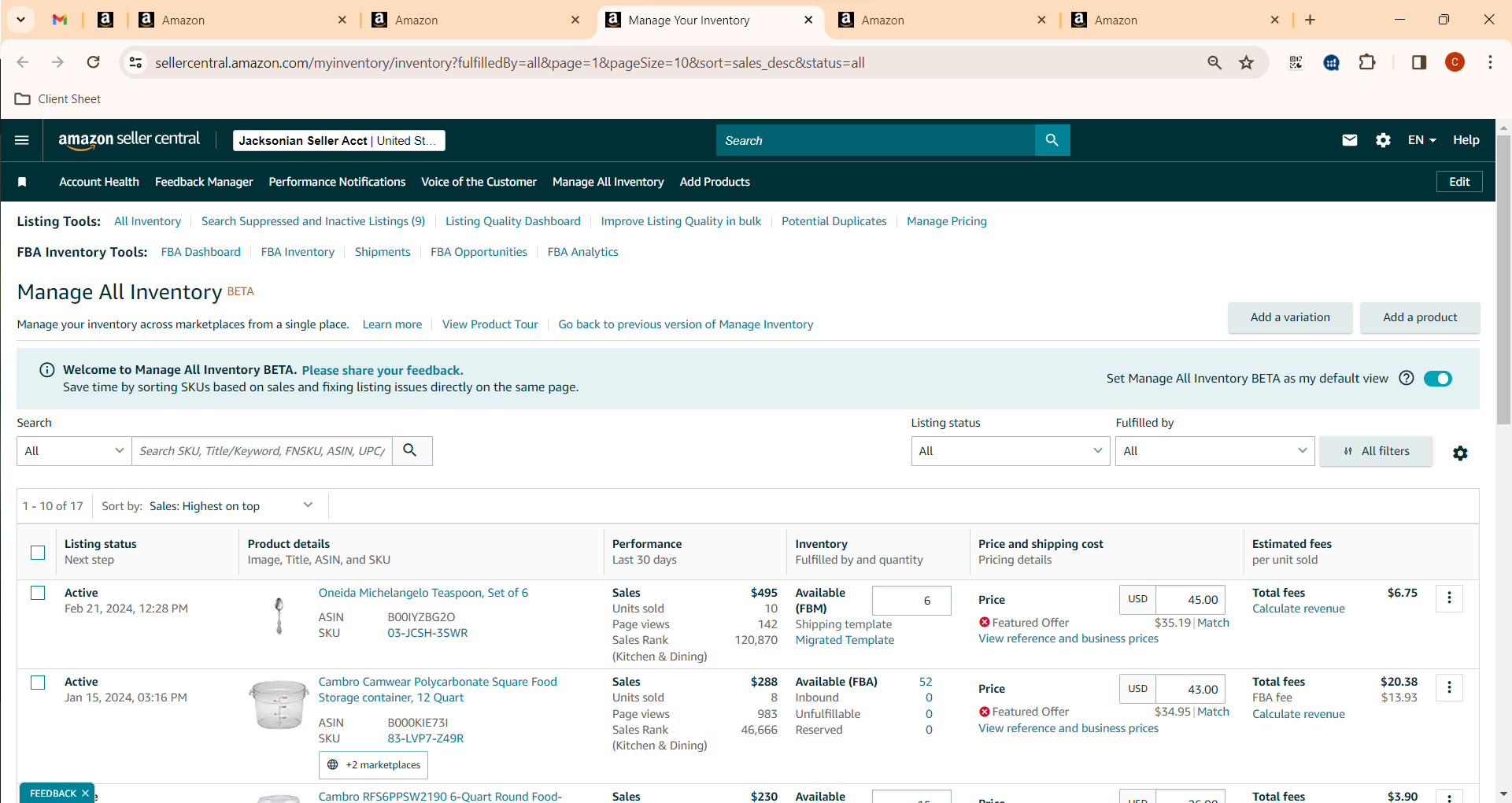Open the help question mark for default view
This screenshot has width=1512, height=803.
[x=1407, y=378]
